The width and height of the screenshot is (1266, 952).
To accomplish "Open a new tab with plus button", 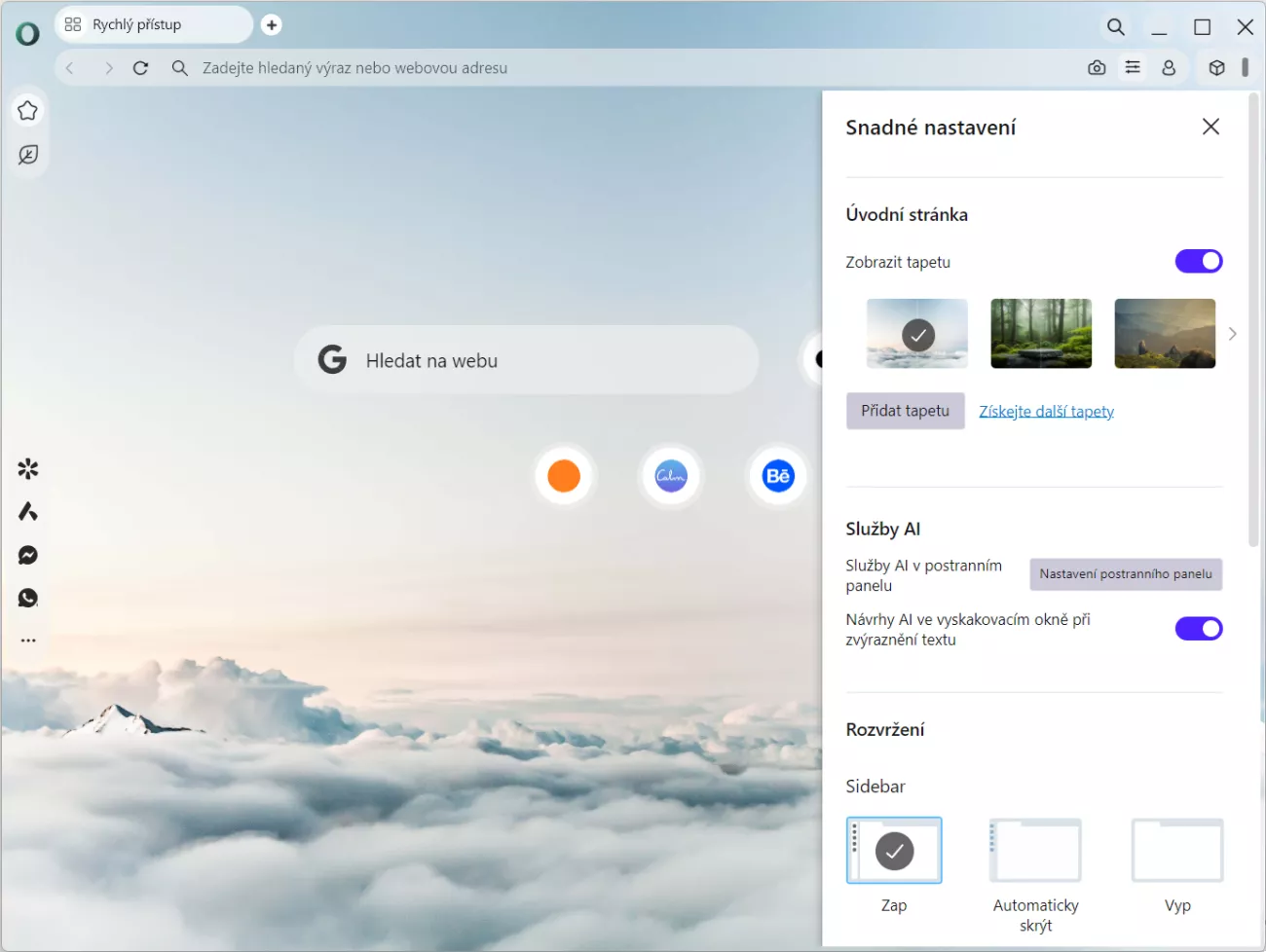I will click(x=272, y=25).
